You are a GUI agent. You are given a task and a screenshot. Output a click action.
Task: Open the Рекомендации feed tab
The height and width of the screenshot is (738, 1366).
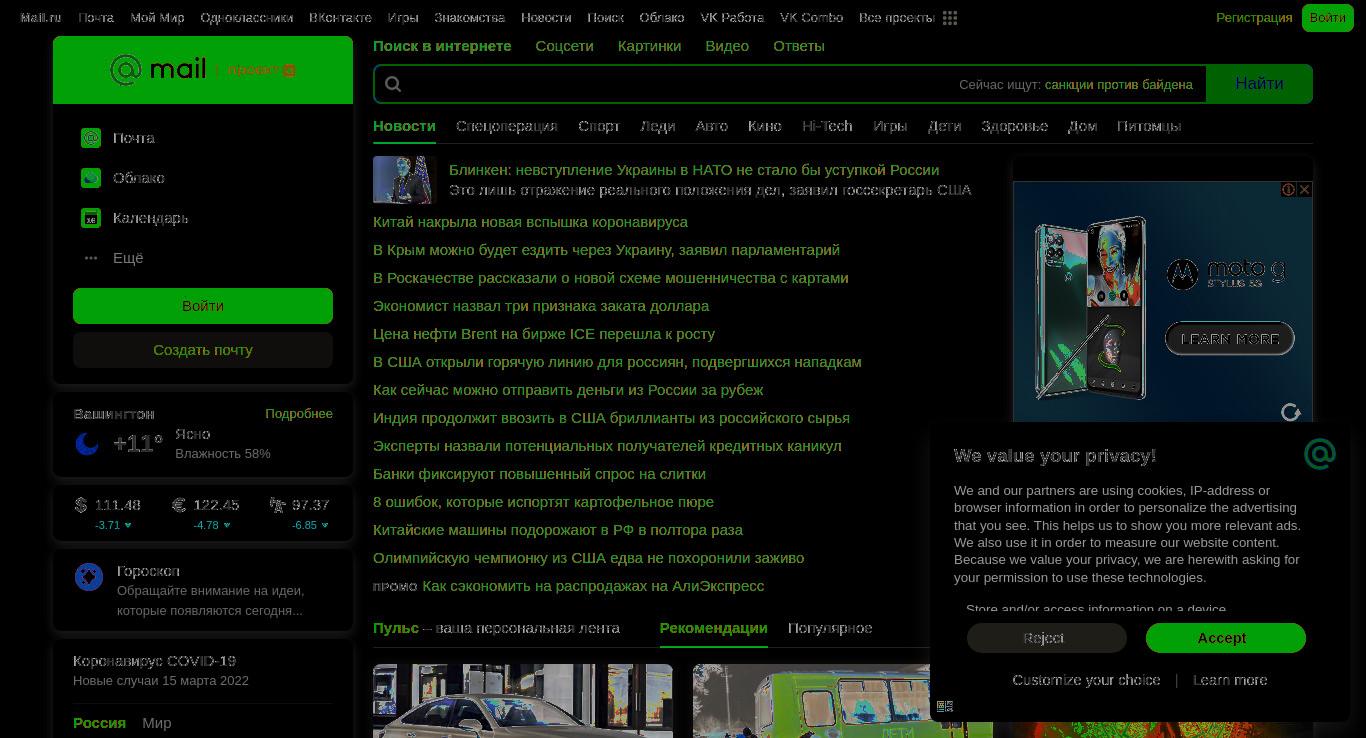pyautogui.click(x=714, y=628)
